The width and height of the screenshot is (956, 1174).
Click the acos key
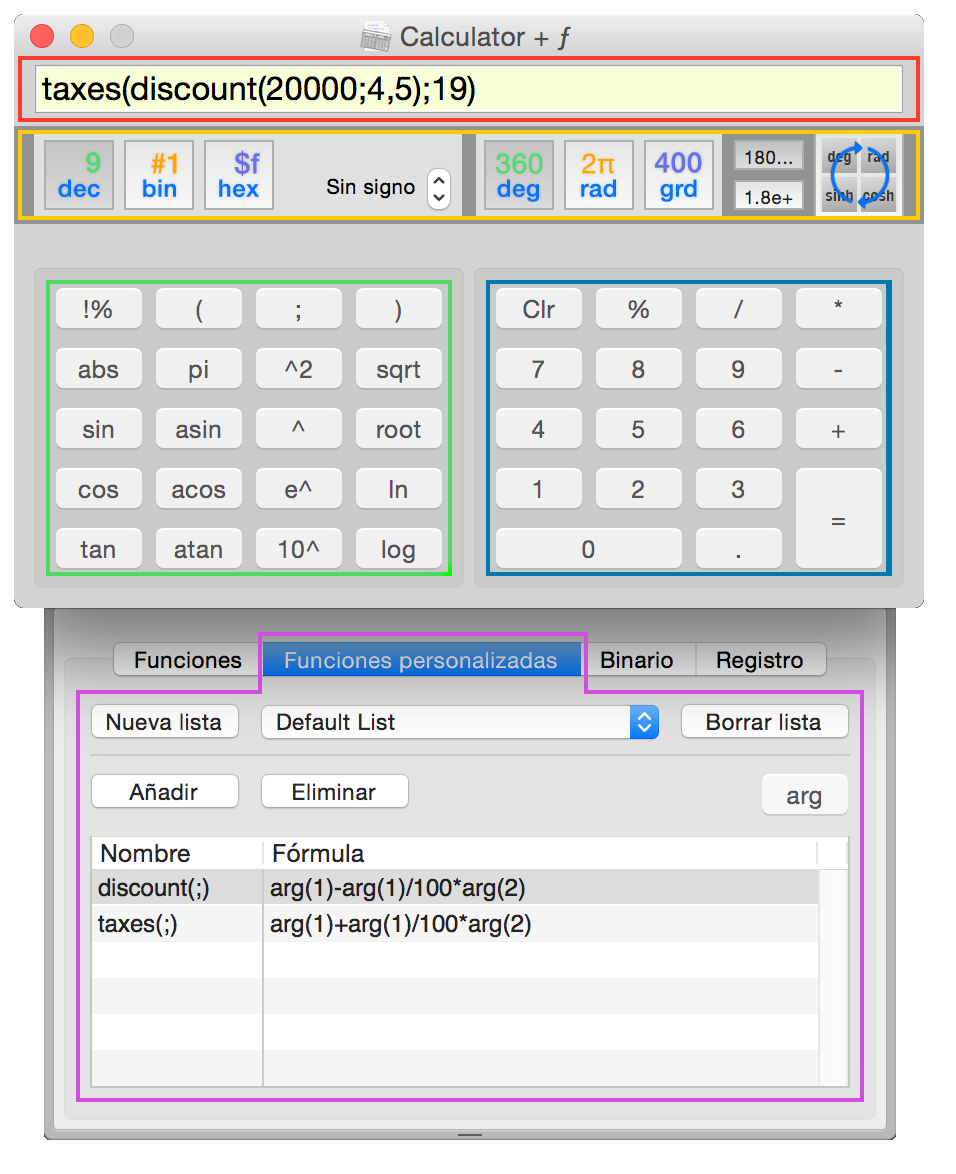198,489
